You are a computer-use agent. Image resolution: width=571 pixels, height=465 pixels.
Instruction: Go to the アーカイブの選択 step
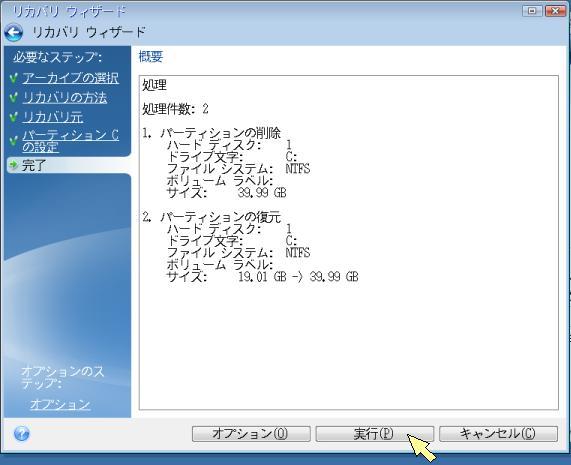click(70, 78)
